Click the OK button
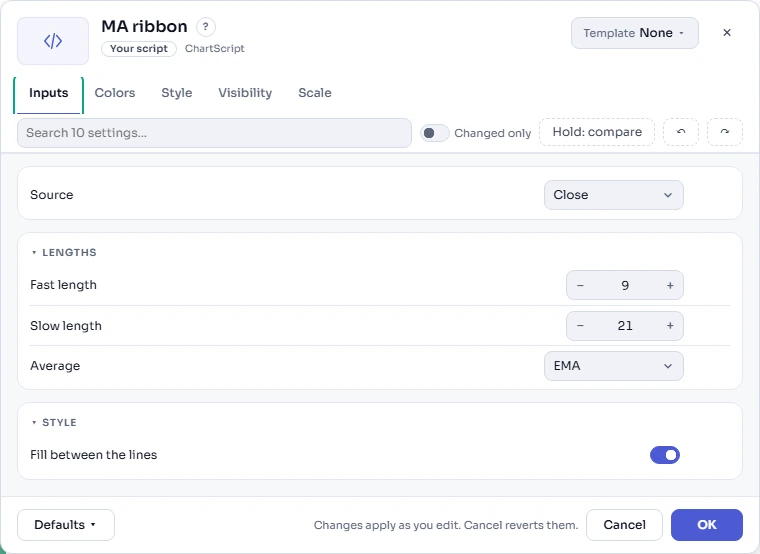This screenshot has width=760, height=554. click(707, 524)
